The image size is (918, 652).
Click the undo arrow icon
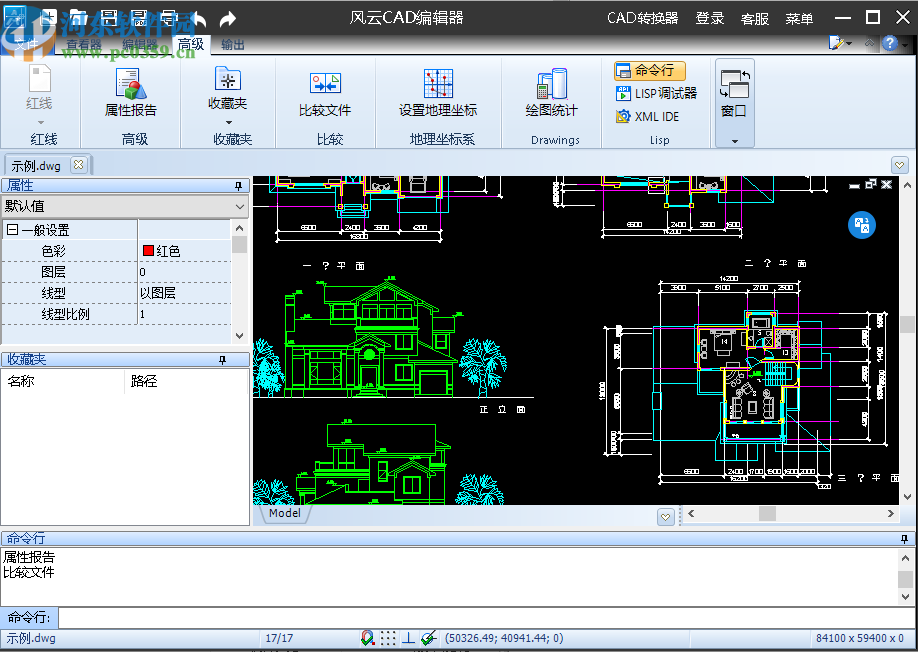tap(199, 19)
